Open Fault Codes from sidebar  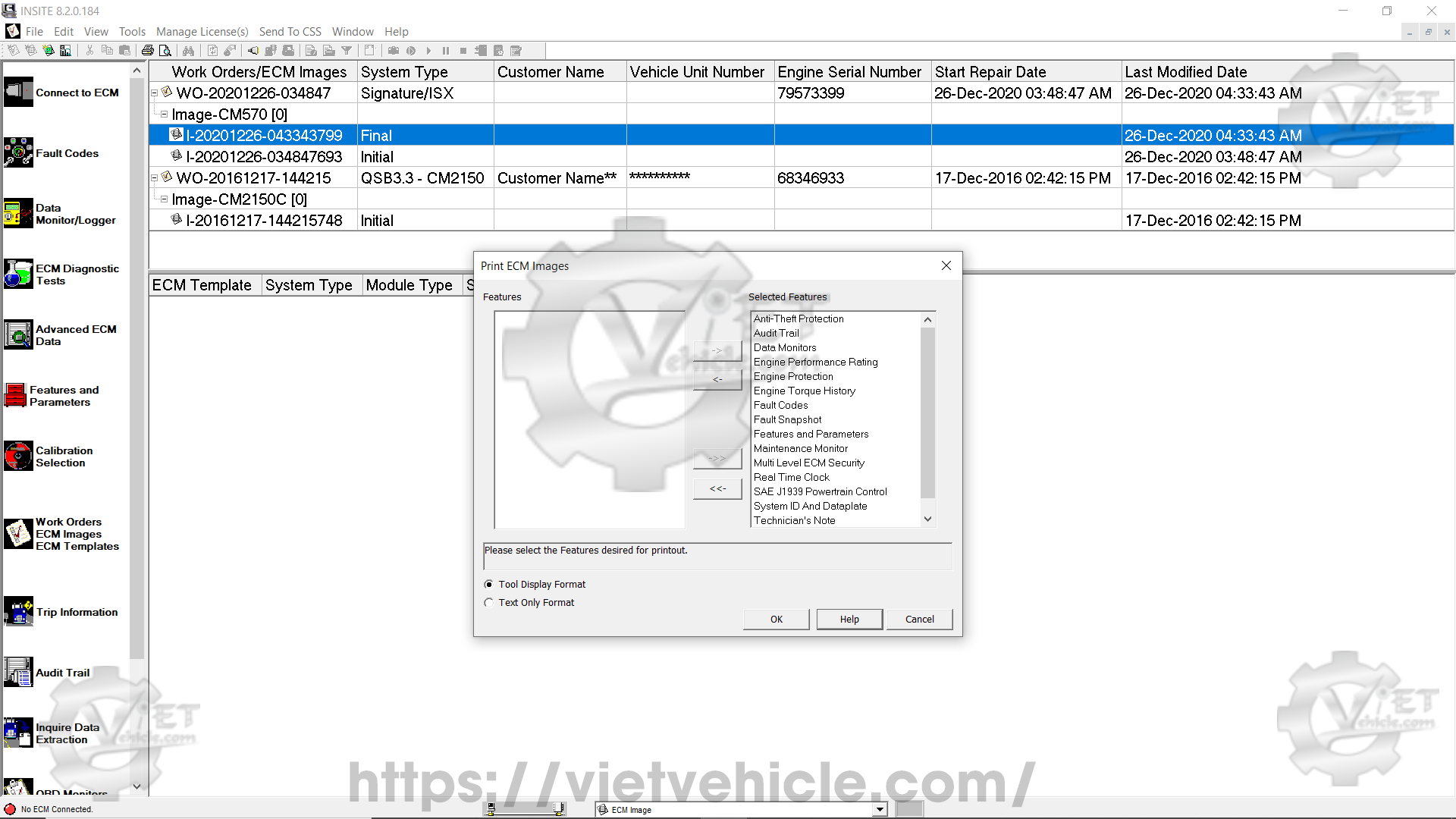click(x=19, y=153)
